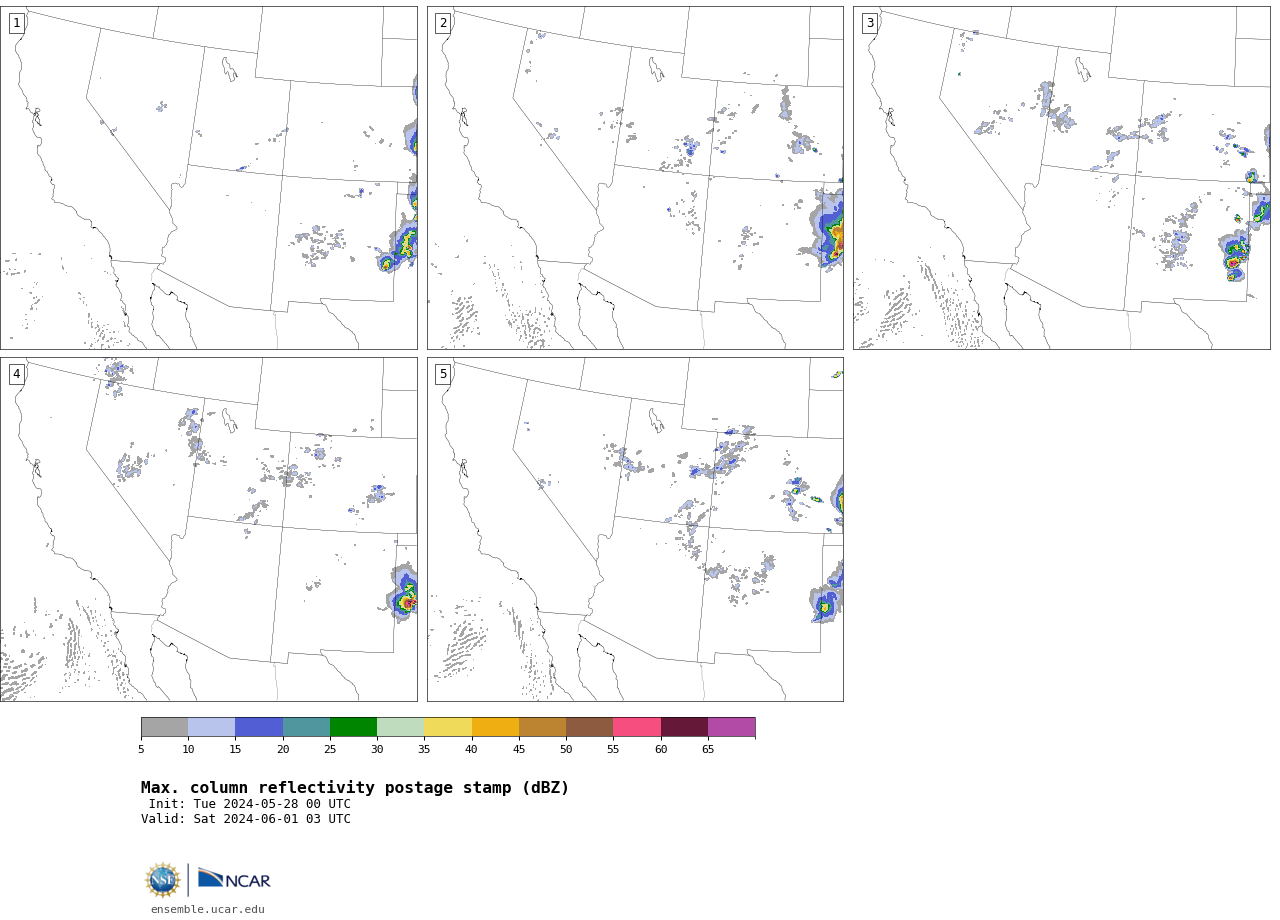Click the light blue 10-15 dBZ swatch
This screenshot has height=920, width=1280.
[212, 727]
